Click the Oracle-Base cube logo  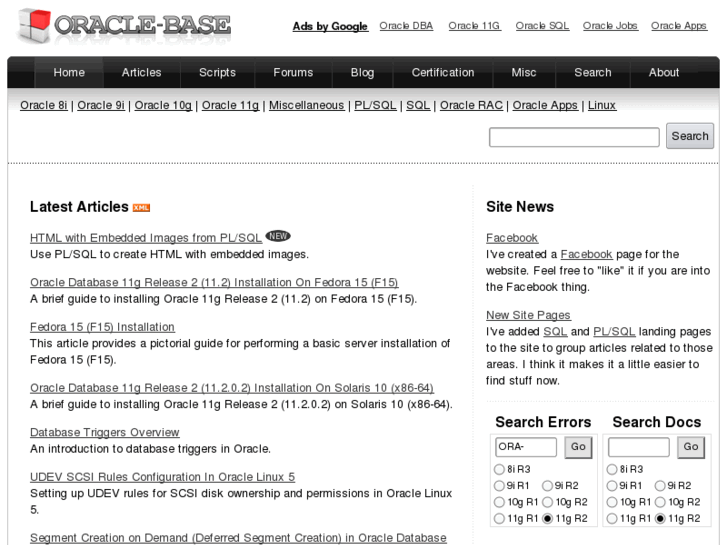tap(35, 26)
